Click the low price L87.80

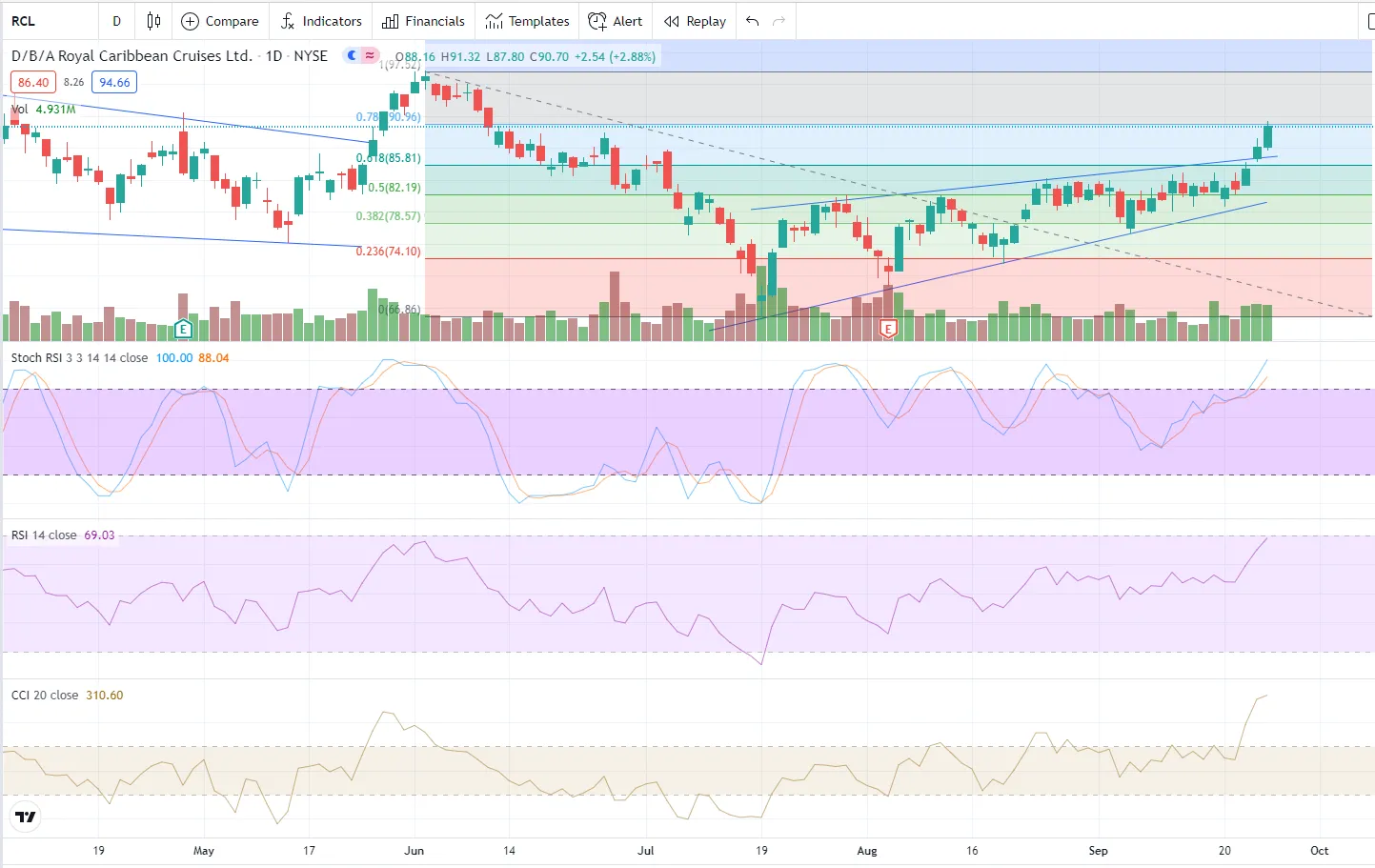[x=505, y=57]
